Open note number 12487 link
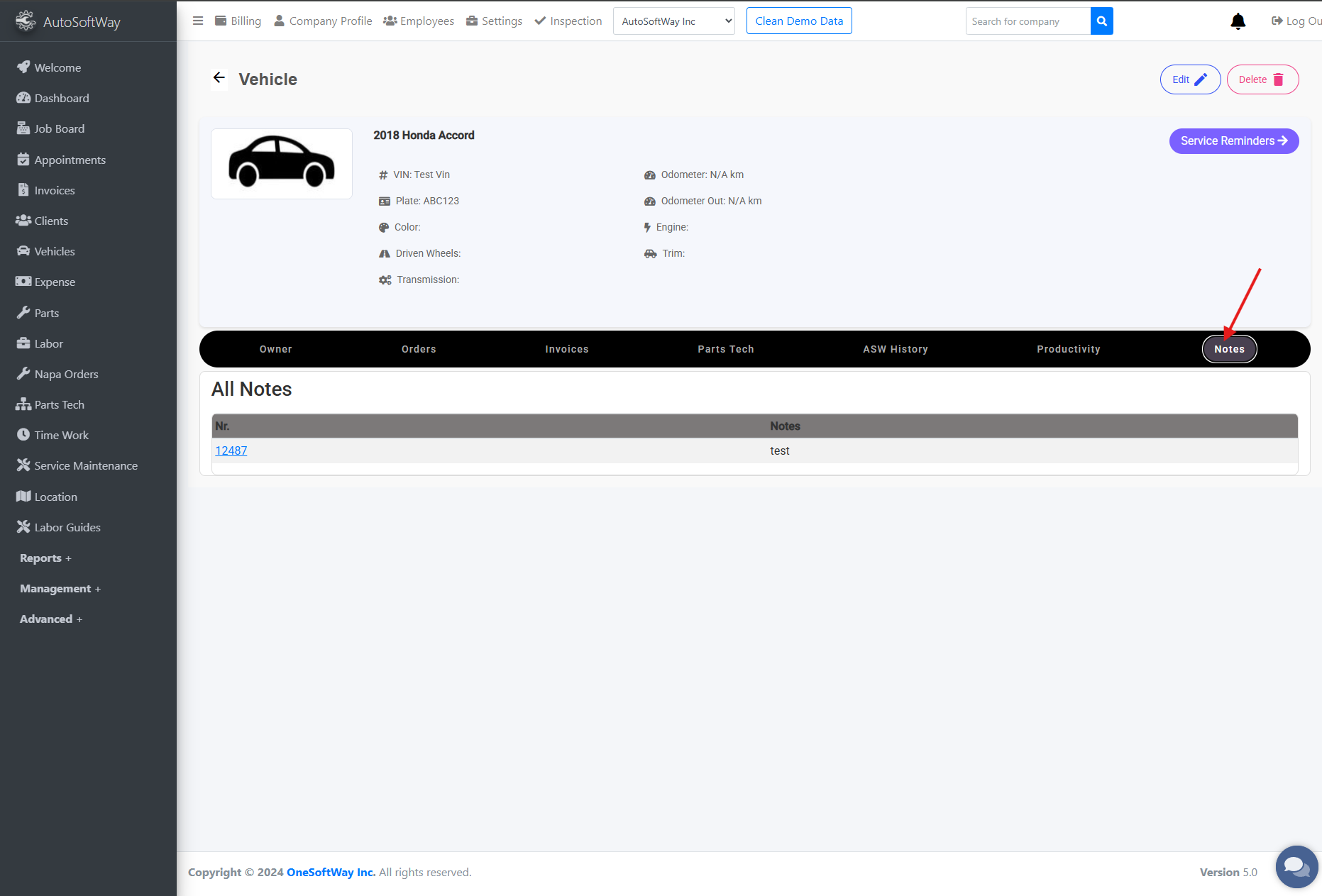Screen dimensions: 1322x896 point(231,451)
